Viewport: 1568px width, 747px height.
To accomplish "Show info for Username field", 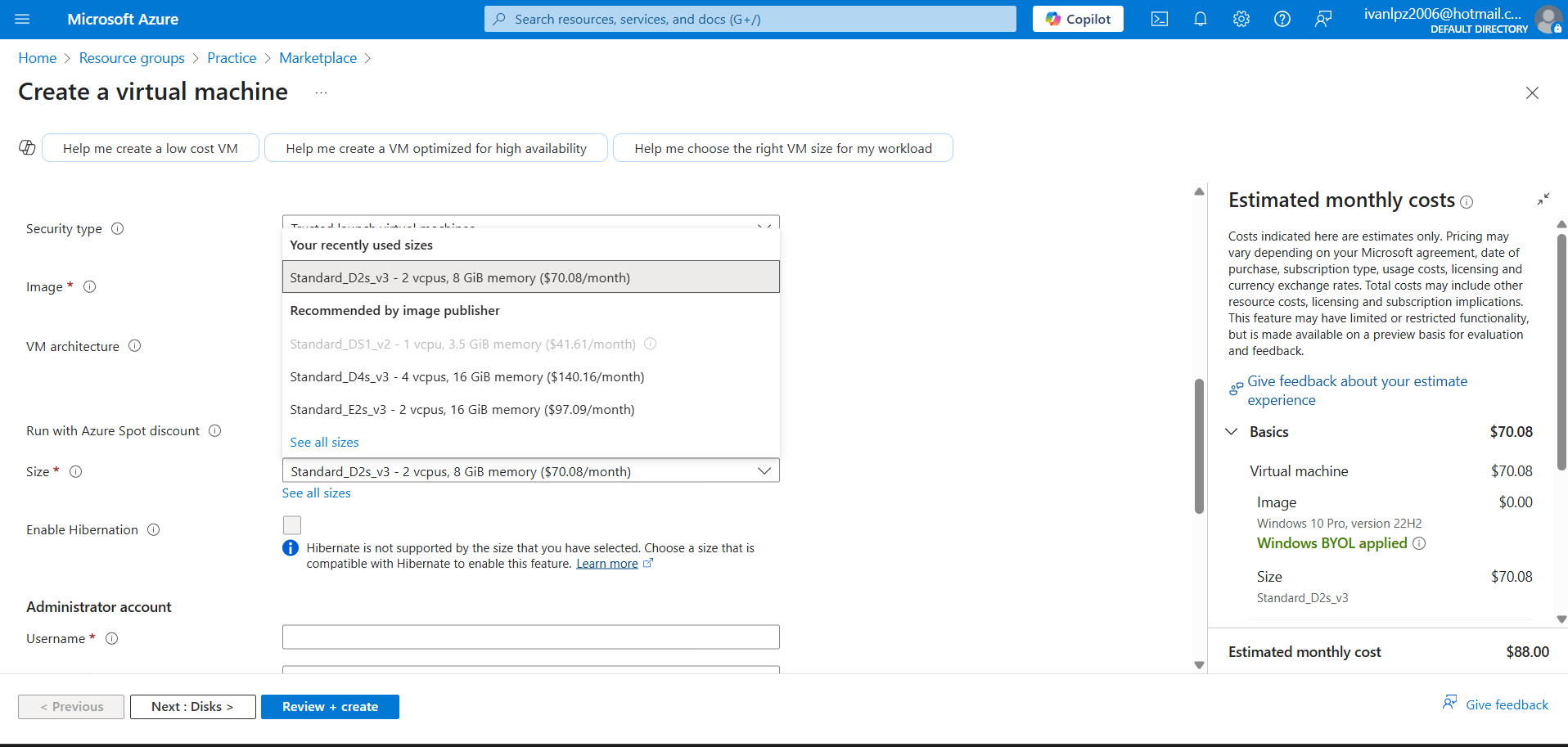I will pyautogui.click(x=112, y=638).
